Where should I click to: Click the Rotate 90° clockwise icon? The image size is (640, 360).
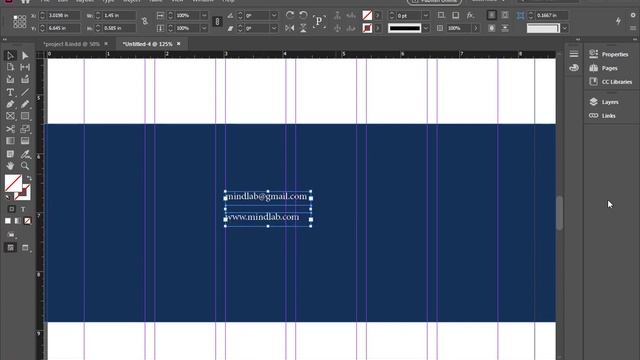click(x=290, y=15)
